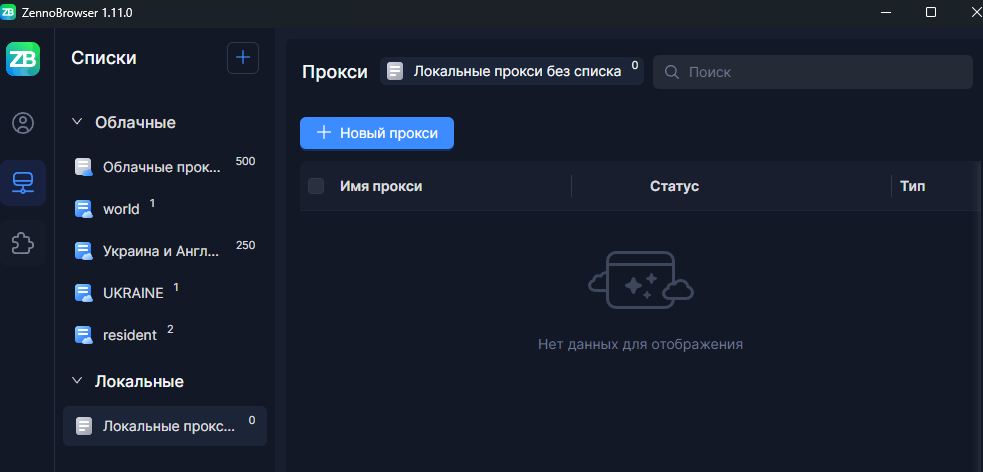Select the UKRAINE proxy list
The width and height of the screenshot is (983, 472).
tap(165, 293)
